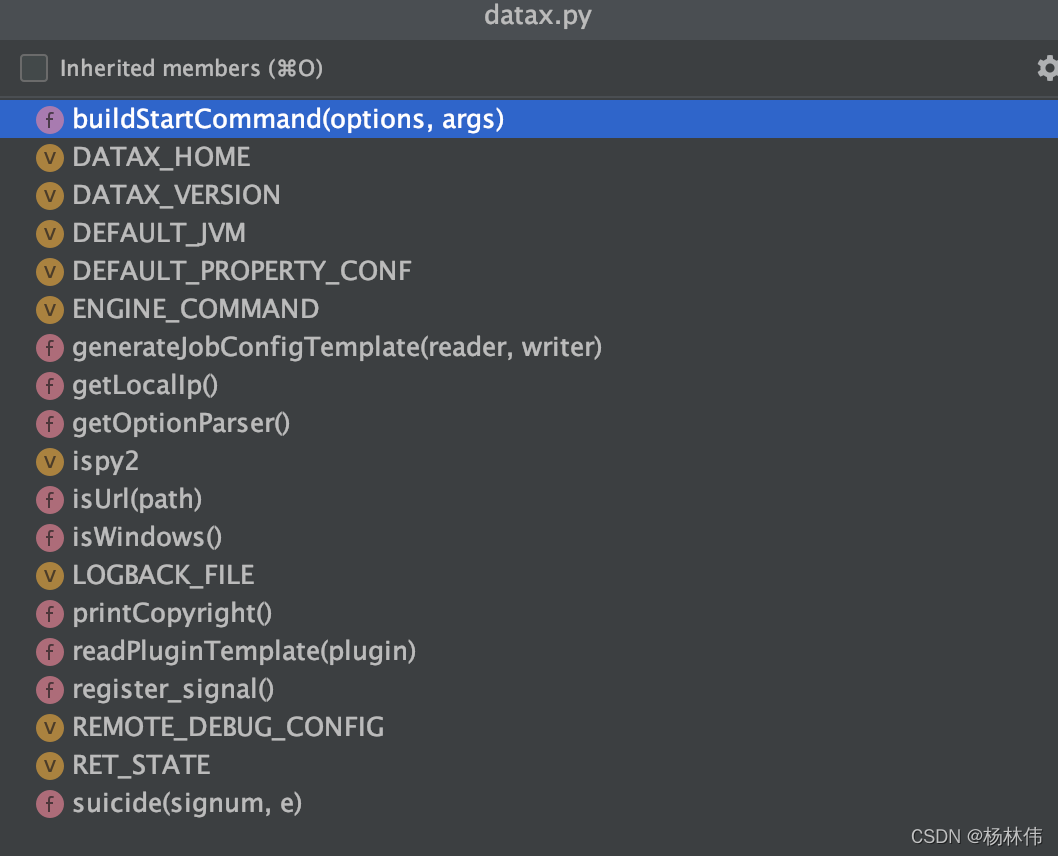Click the variable icon next to LOGBACK_FILE
This screenshot has height=856, width=1058.
pyautogui.click(x=49, y=575)
